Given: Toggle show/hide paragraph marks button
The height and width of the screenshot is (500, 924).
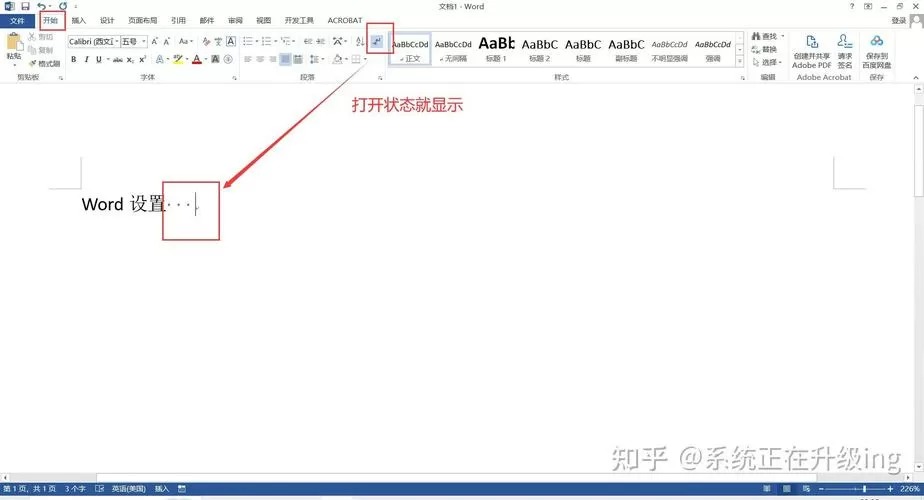Looking at the screenshot, I should [377, 41].
